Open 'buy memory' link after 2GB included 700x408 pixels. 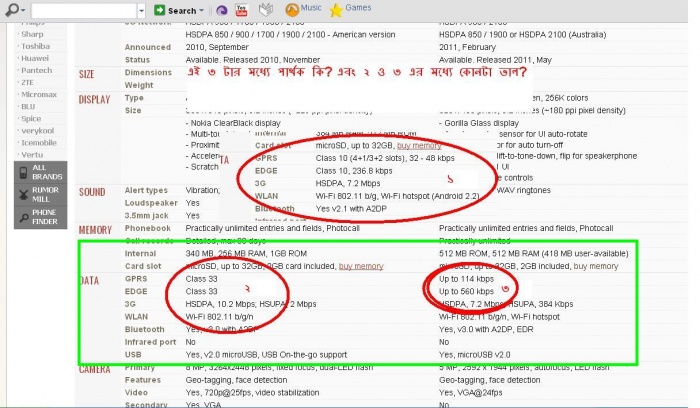pos(596,266)
